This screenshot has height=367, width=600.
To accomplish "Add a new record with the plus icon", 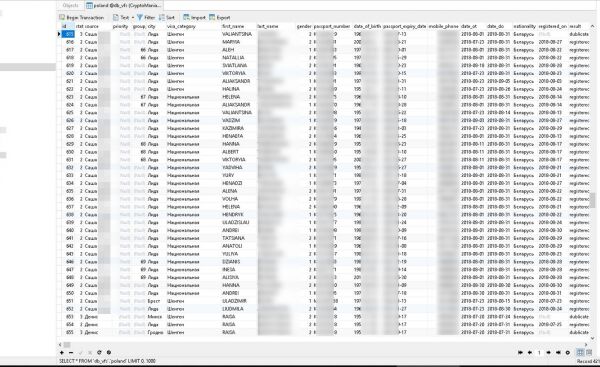I will tap(62, 352).
